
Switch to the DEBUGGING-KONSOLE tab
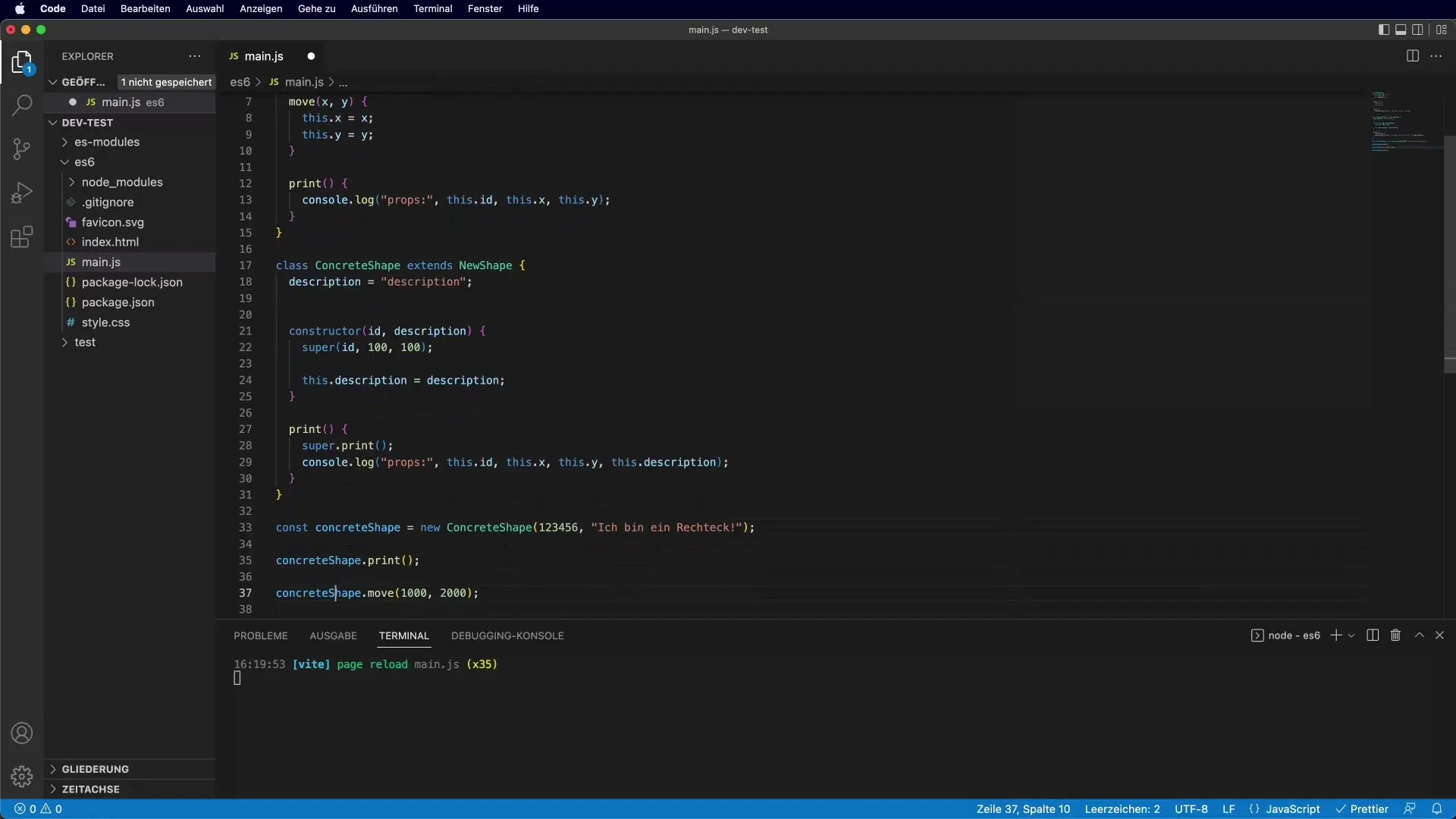point(507,635)
